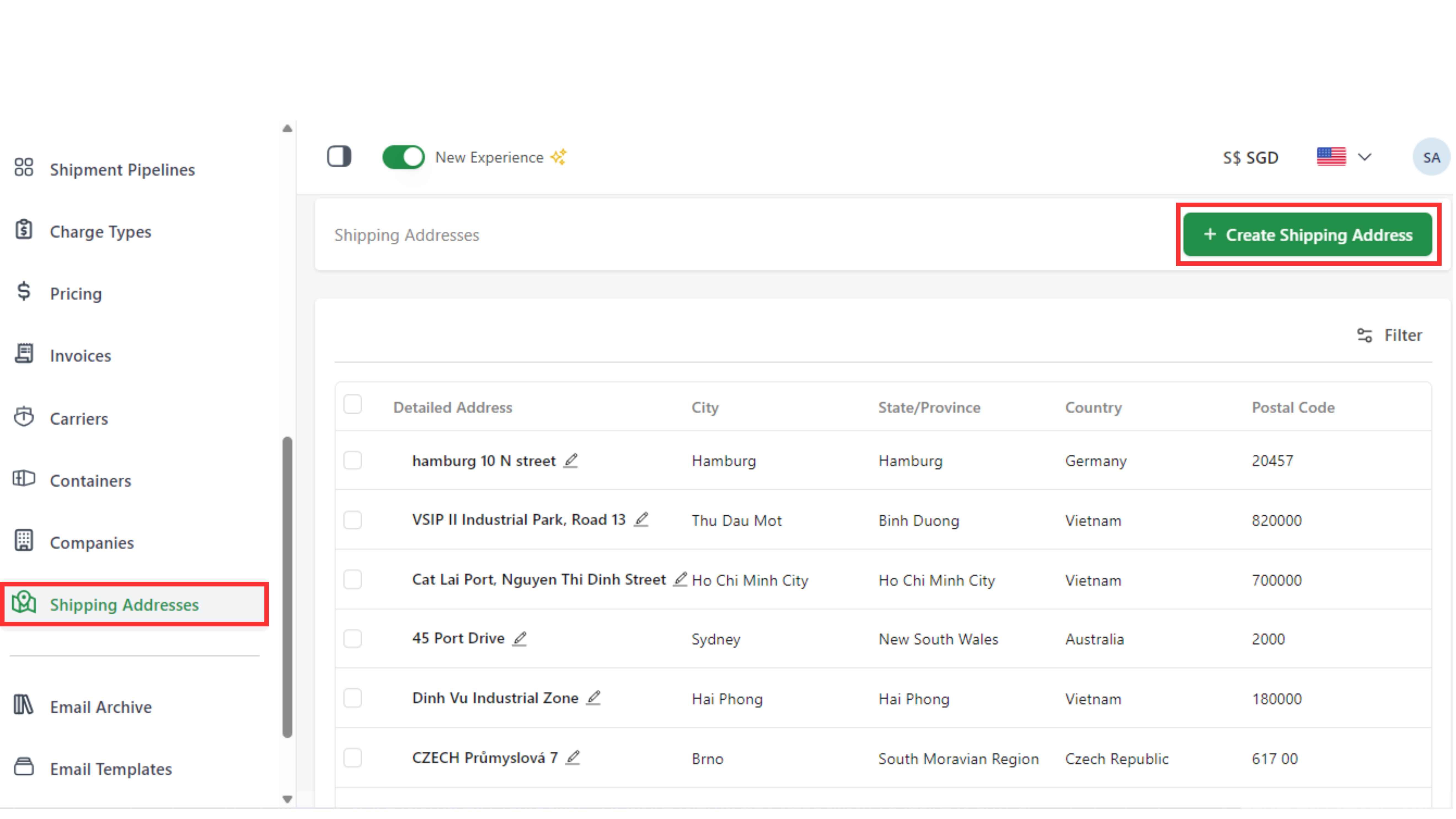This screenshot has height=819, width=1456.
Task: Click edit pencil for VSIP II Industrial Park
Action: click(641, 520)
